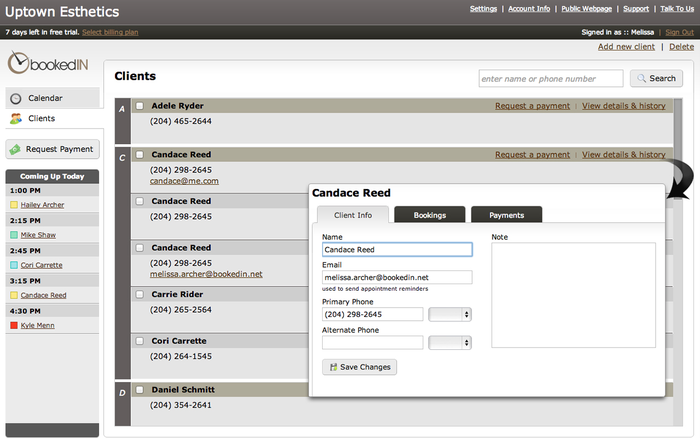This screenshot has width=700, height=438.
Task: Tick the Carrie Rider checkbox
Action: coord(140,296)
